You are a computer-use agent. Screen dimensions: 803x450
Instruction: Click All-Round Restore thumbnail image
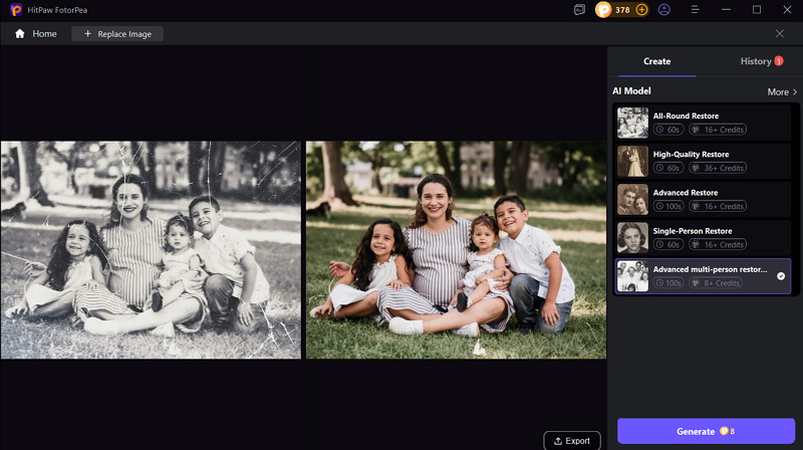[x=632, y=123]
